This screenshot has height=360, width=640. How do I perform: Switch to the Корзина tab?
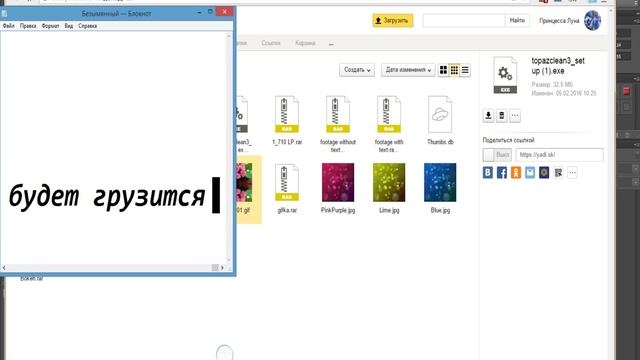click(x=305, y=43)
